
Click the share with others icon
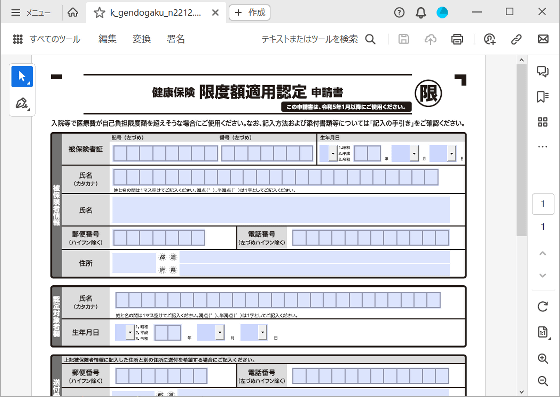pyautogui.click(x=490, y=39)
